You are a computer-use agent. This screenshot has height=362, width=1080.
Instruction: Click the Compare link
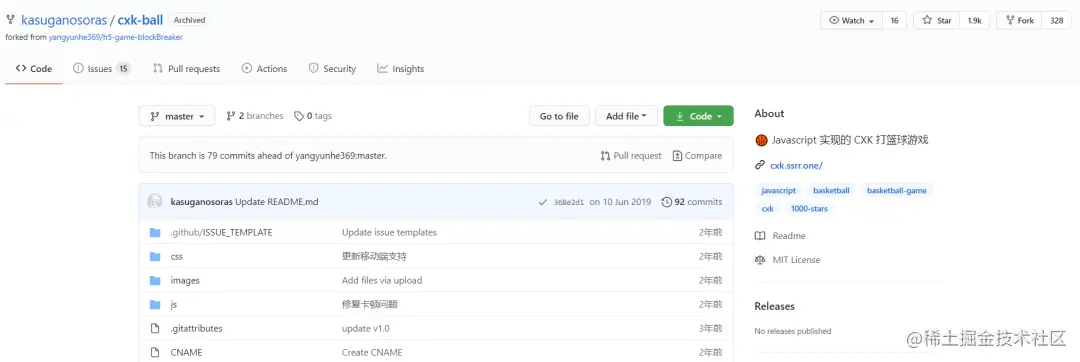tap(697, 156)
